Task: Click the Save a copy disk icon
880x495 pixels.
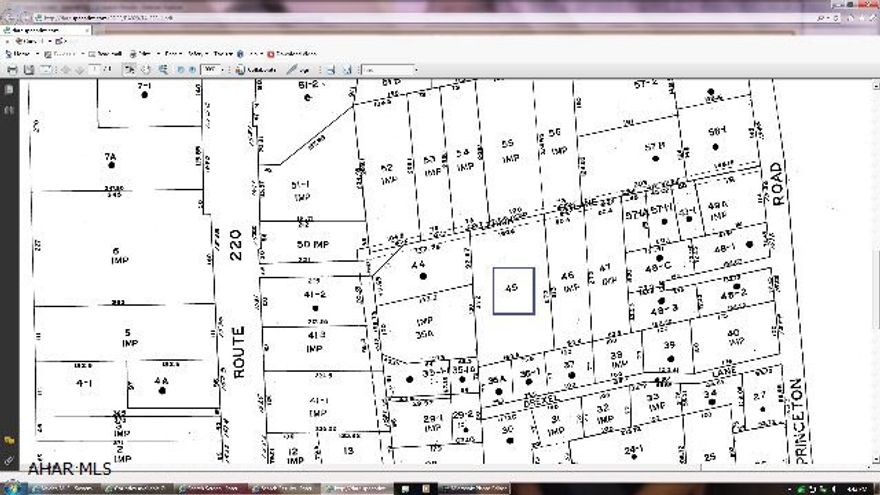Action: tap(29, 70)
